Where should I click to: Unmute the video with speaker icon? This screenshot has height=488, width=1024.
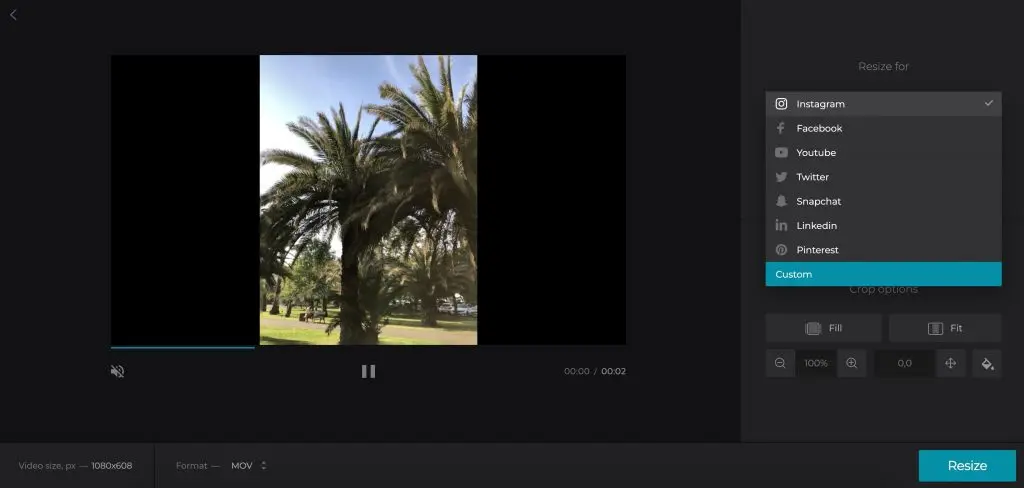tap(117, 371)
